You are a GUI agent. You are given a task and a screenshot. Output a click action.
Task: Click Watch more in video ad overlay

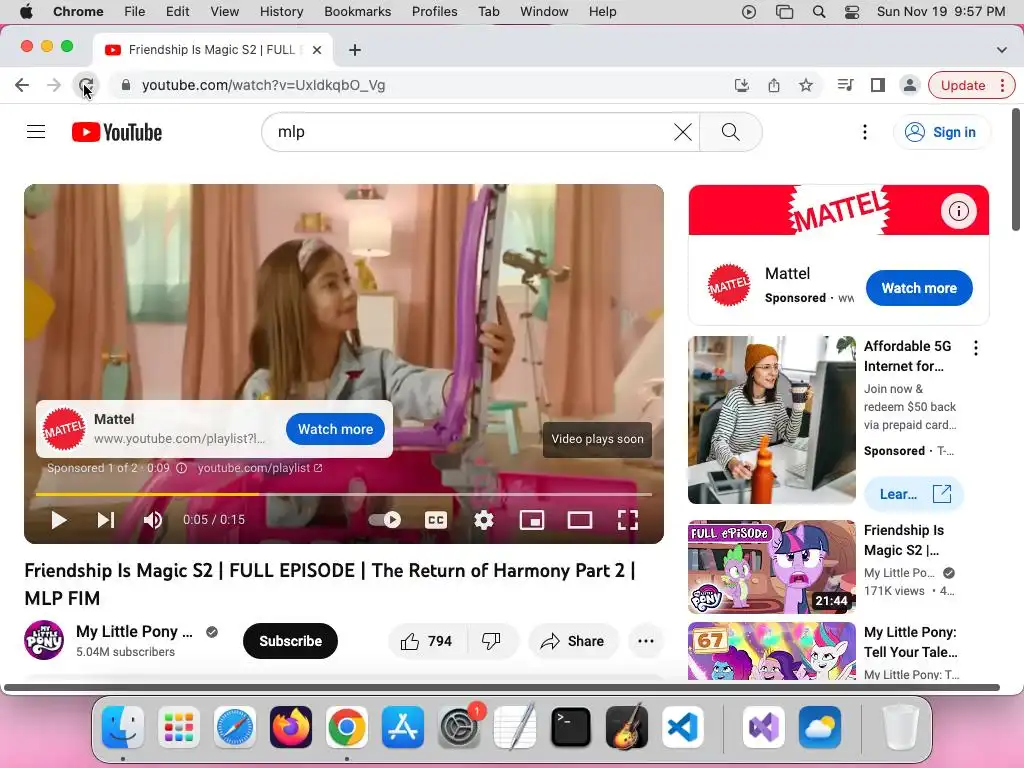[x=335, y=429]
